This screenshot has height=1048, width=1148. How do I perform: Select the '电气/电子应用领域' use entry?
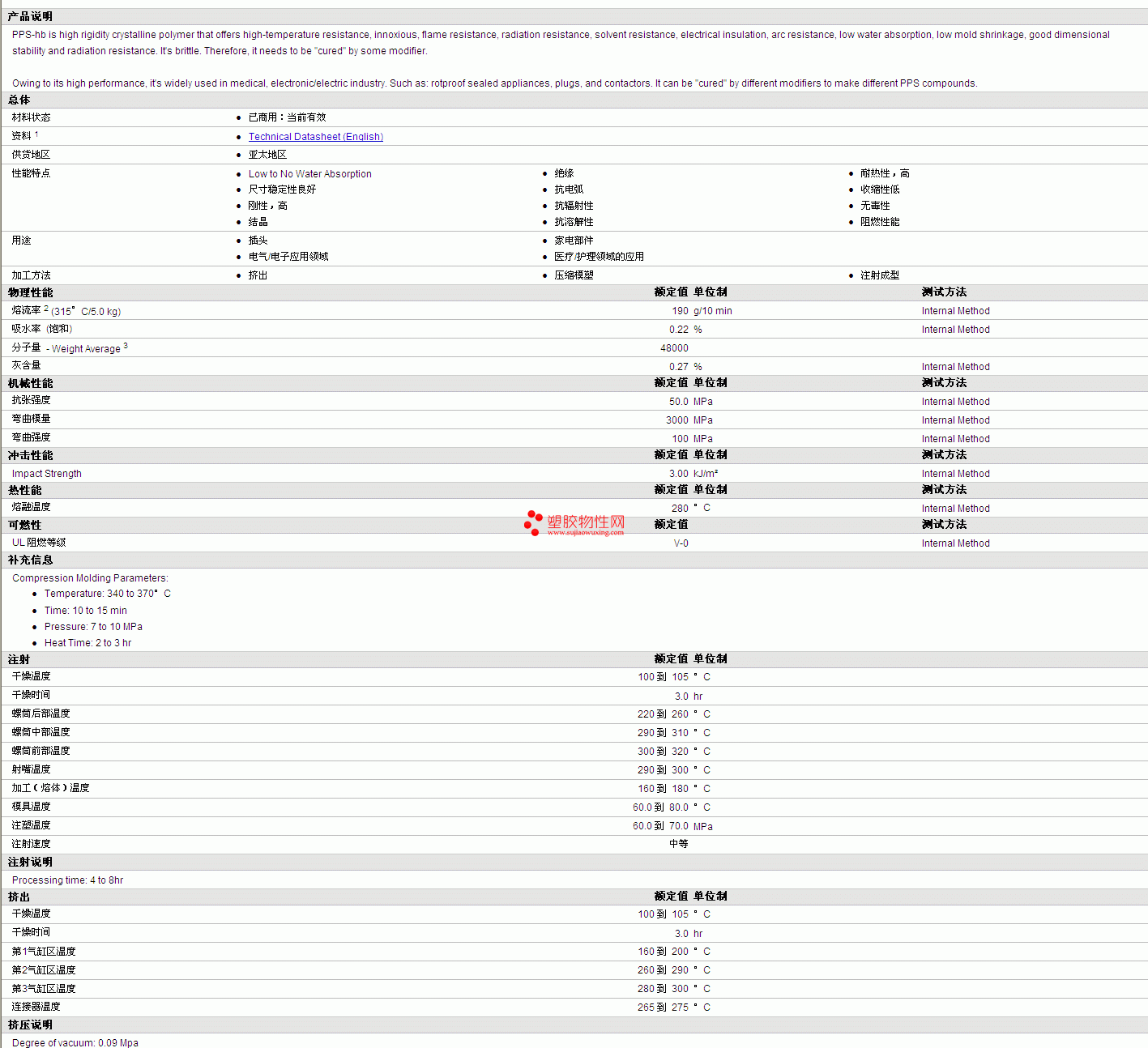point(288,257)
